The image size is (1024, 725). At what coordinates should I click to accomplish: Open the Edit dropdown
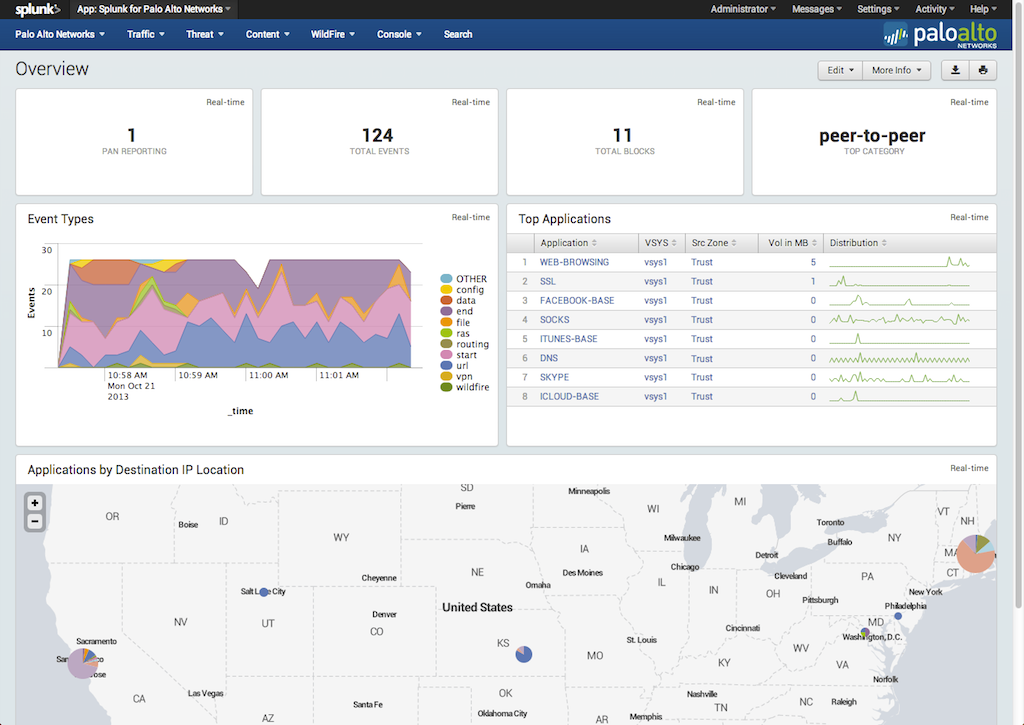pos(839,70)
